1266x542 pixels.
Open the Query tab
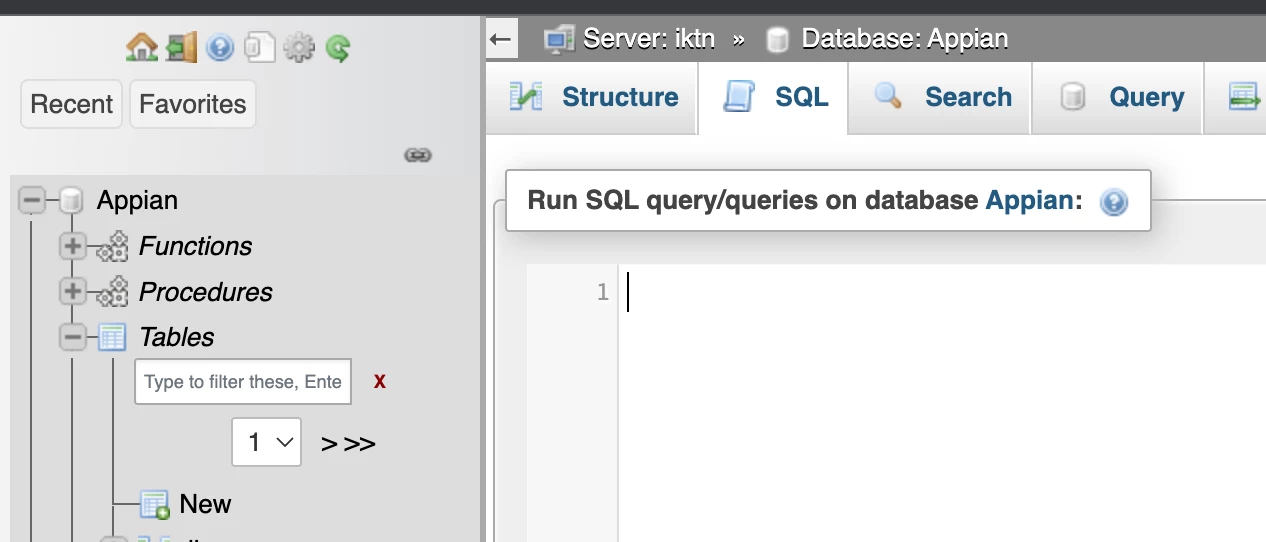(1118, 97)
